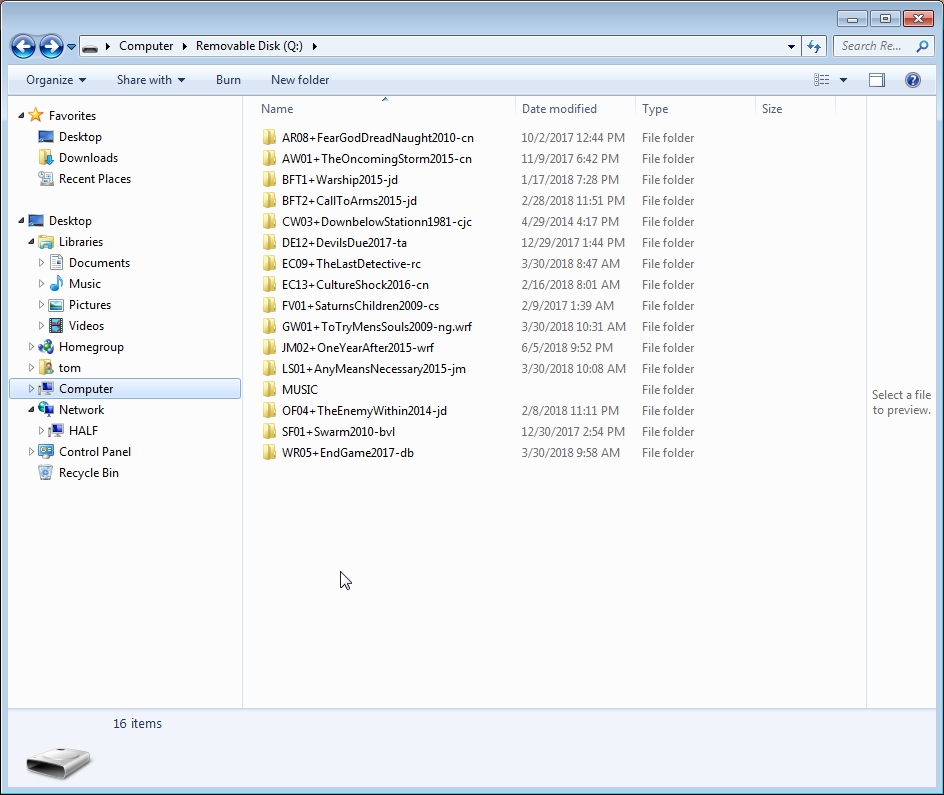The height and width of the screenshot is (795, 944).
Task: Sort by the Name column header
Action: [277, 109]
